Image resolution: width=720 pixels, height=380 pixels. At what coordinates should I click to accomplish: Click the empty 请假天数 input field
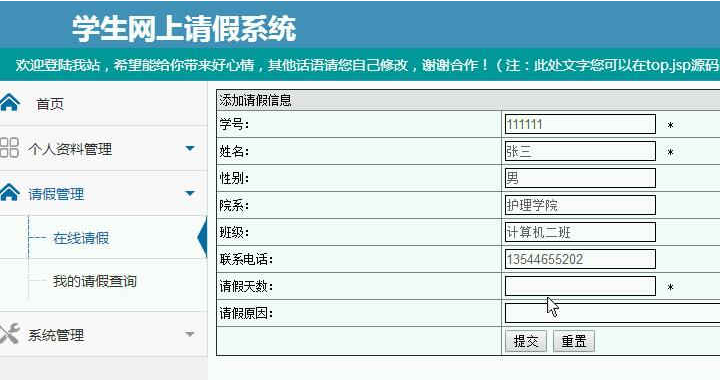580,286
